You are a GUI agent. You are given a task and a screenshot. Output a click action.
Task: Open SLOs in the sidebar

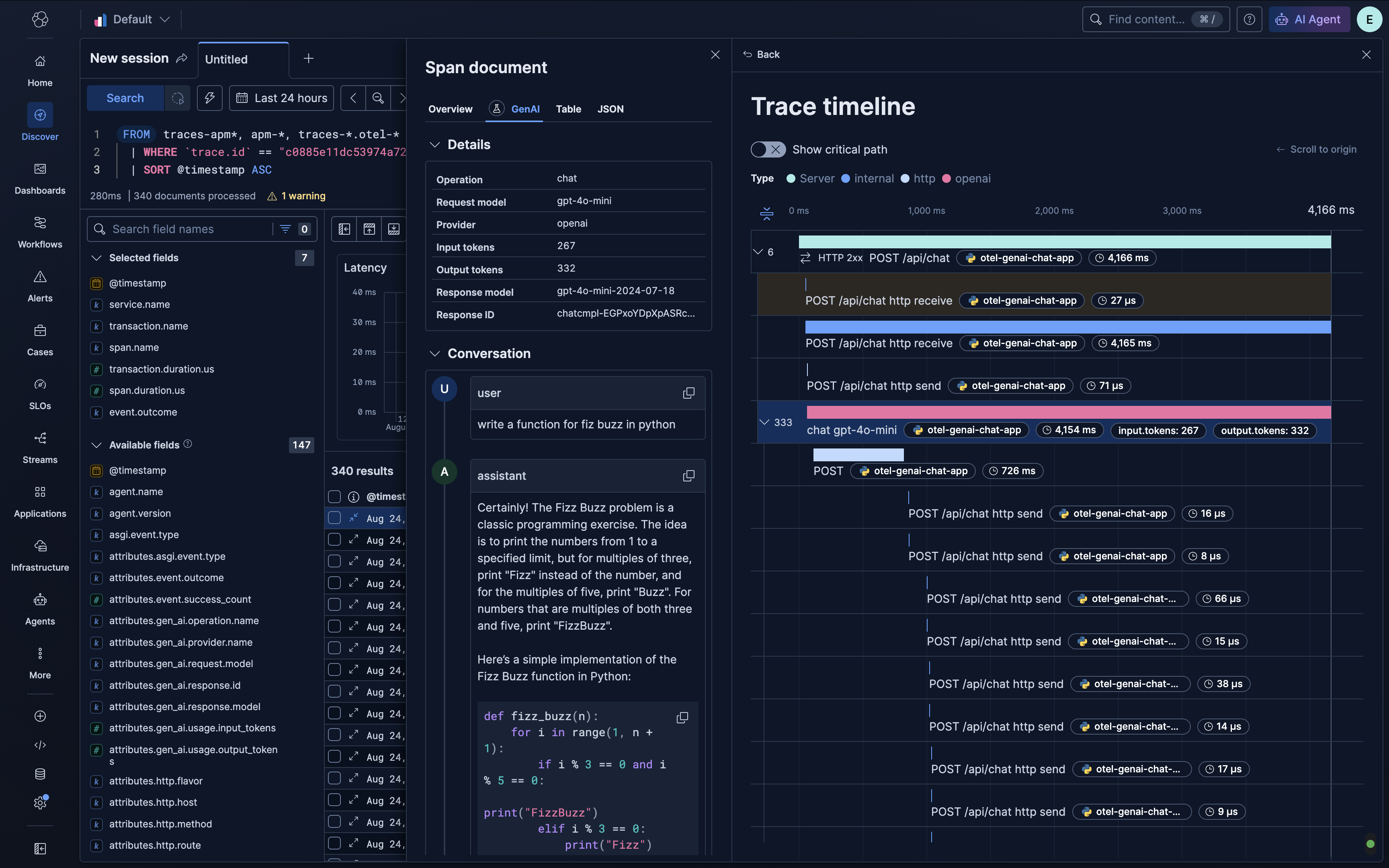(x=40, y=394)
